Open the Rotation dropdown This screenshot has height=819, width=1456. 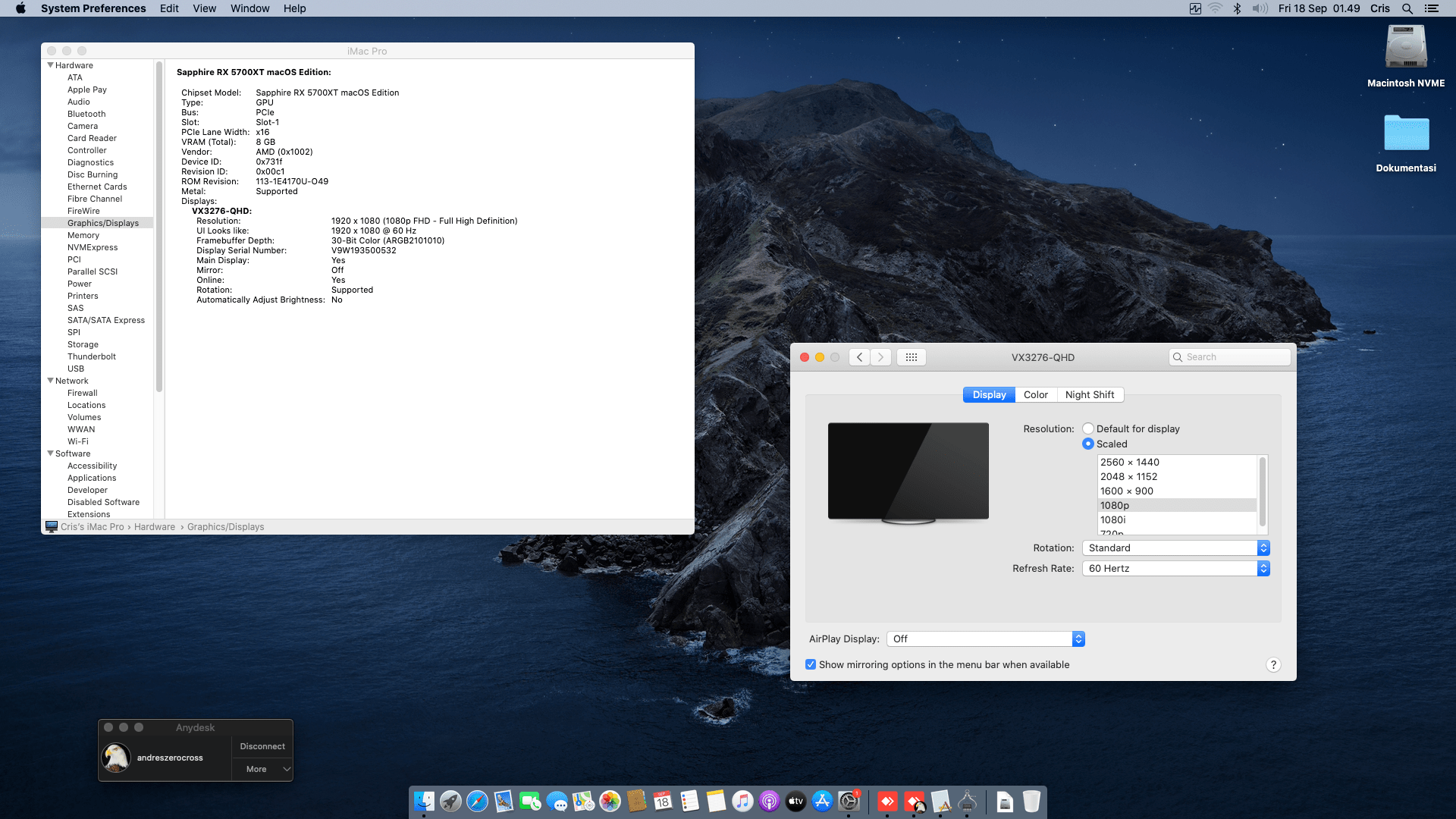click(1175, 548)
